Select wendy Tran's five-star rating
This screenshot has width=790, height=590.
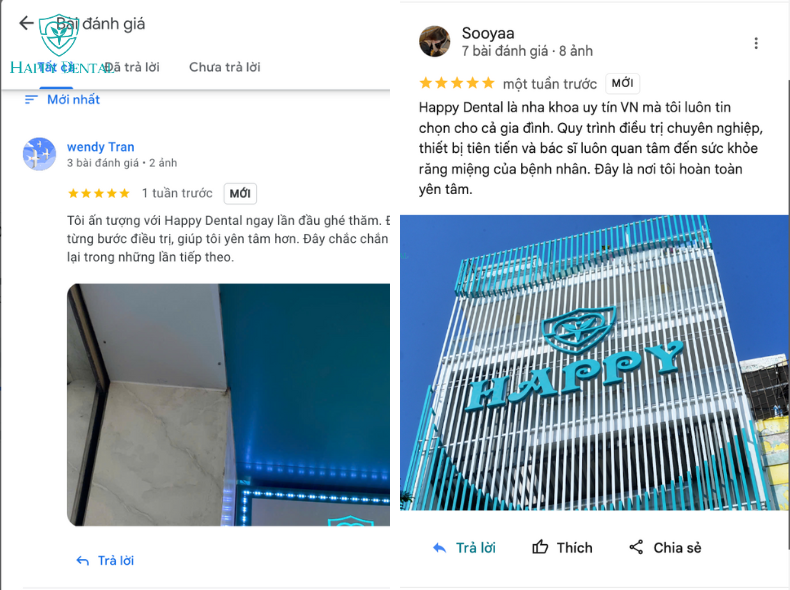(x=99, y=193)
